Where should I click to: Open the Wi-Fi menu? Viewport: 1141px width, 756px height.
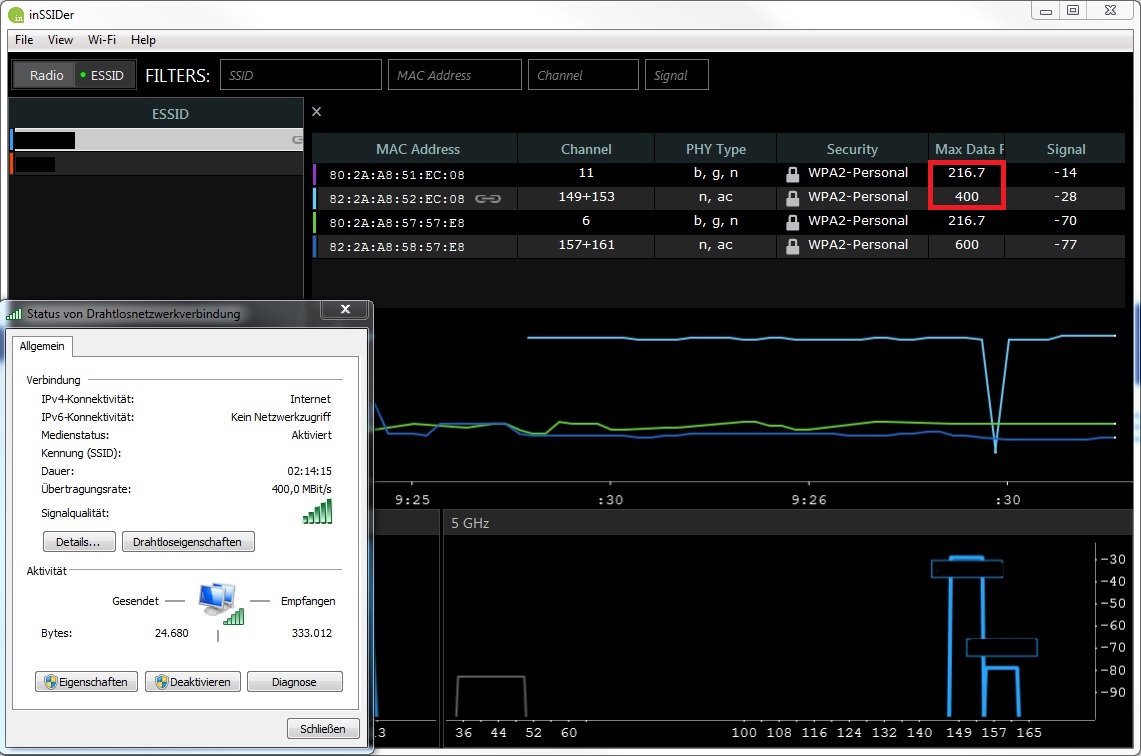click(102, 40)
